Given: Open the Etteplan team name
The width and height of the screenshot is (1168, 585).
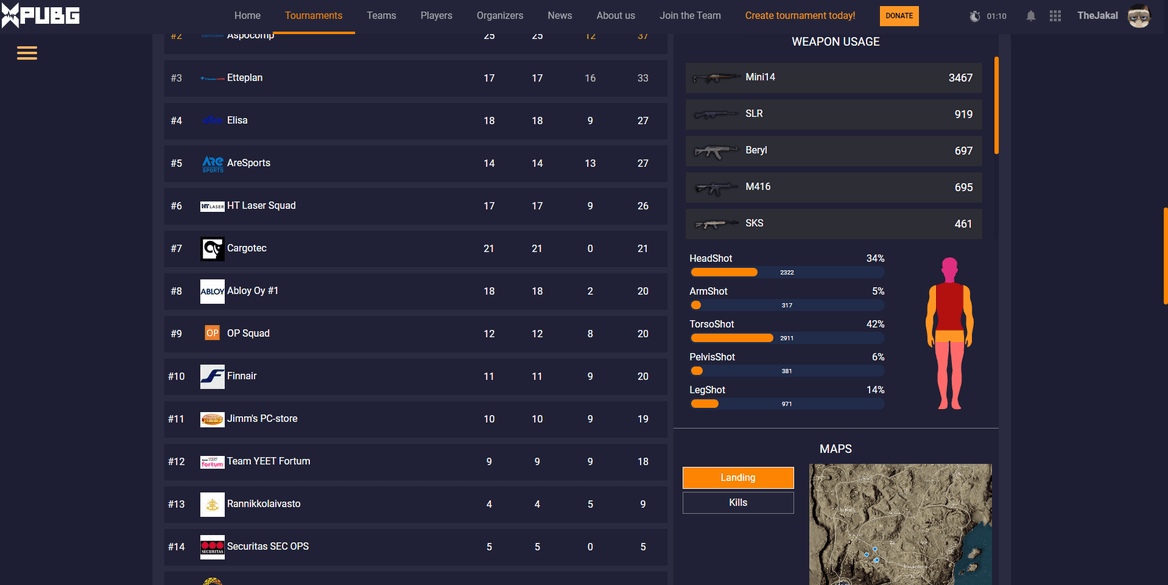Looking at the screenshot, I should pos(245,78).
